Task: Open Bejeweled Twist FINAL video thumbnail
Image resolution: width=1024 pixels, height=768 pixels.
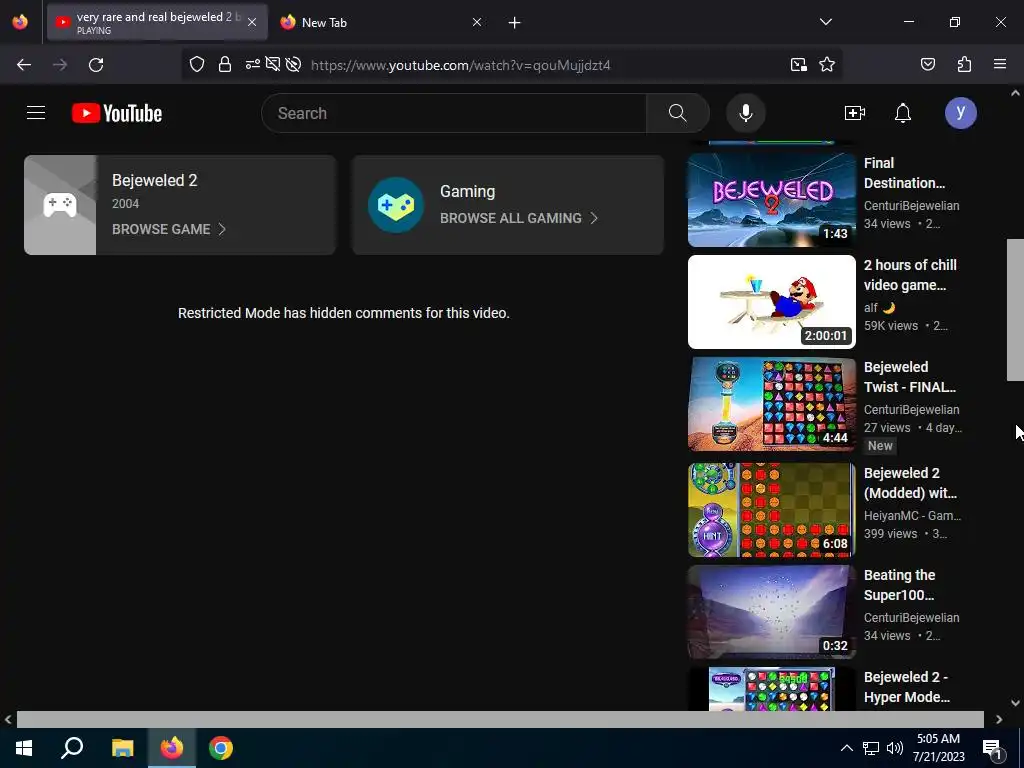Action: [x=771, y=404]
